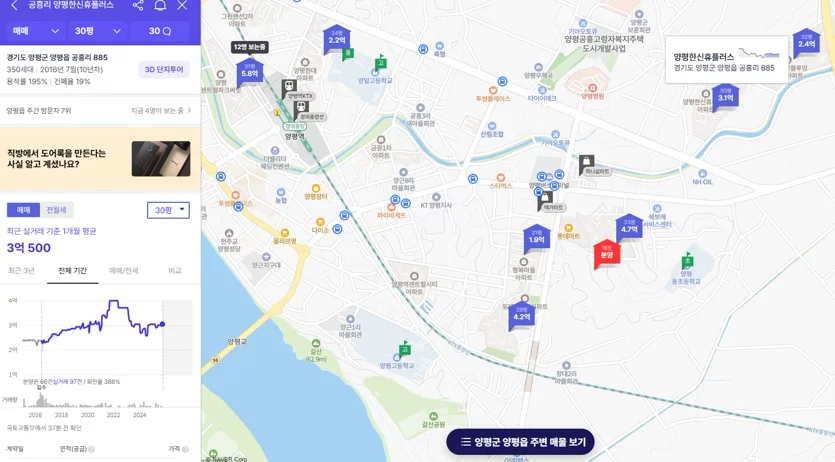Select the 4.7억 apartment marker
This screenshot has width=835, height=462.
[x=629, y=228]
